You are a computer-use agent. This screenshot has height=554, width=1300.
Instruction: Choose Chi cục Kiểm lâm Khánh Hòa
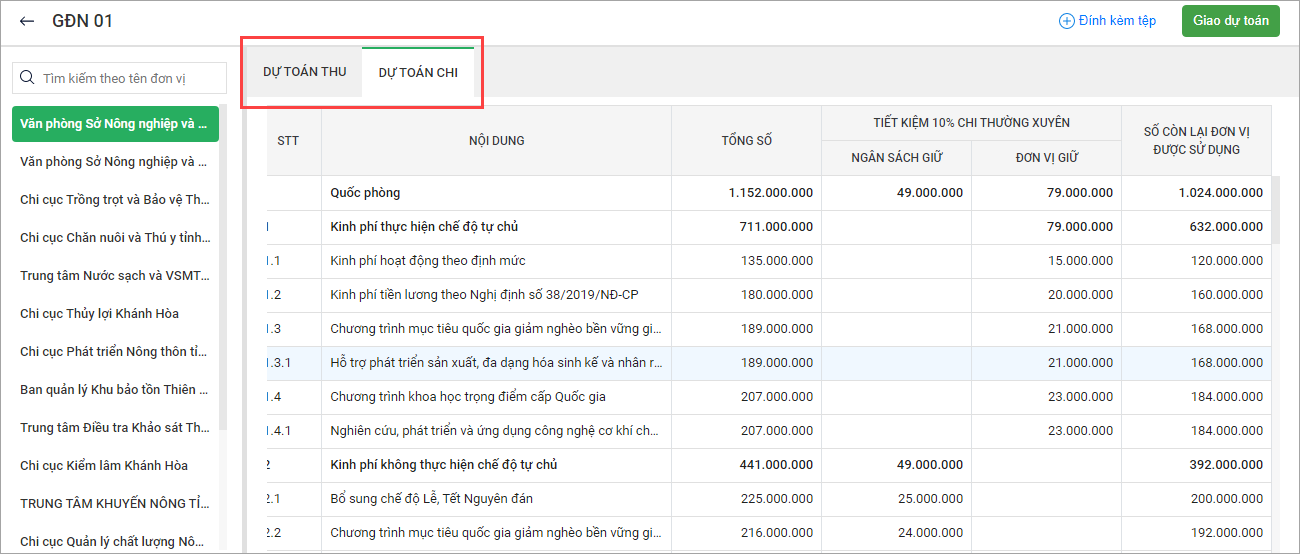[x=104, y=465]
